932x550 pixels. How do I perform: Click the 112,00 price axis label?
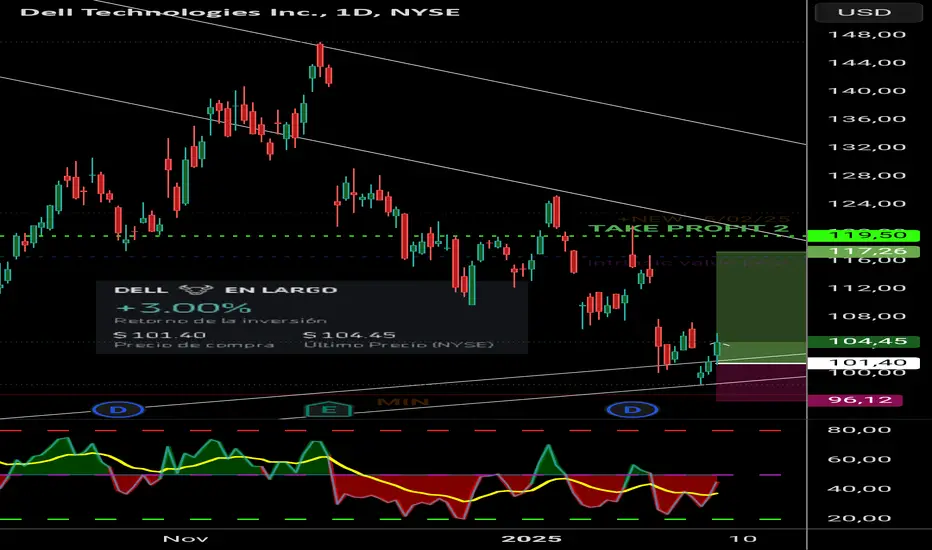(867, 288)
